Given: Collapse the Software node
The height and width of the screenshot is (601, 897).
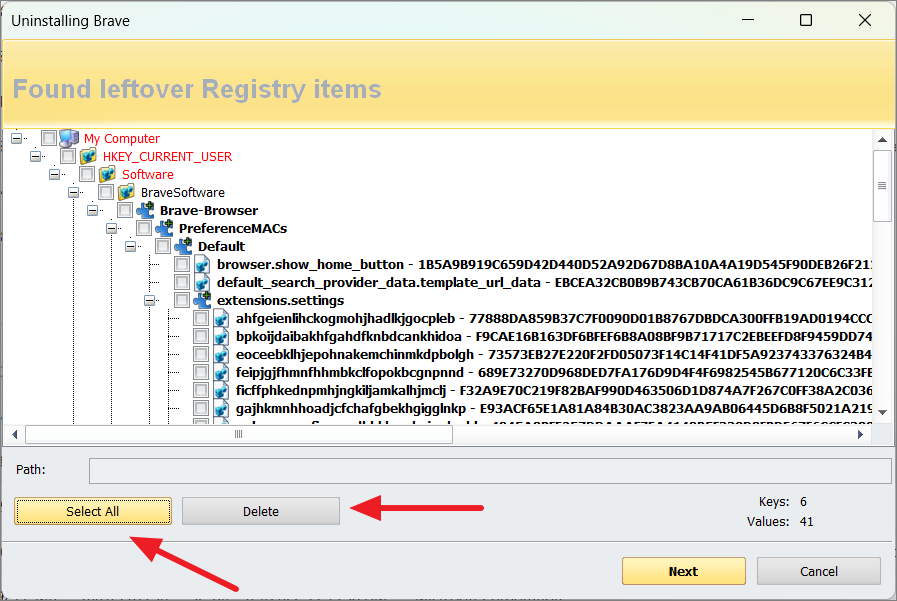Looking at the screenshot, I should [54, 174].
